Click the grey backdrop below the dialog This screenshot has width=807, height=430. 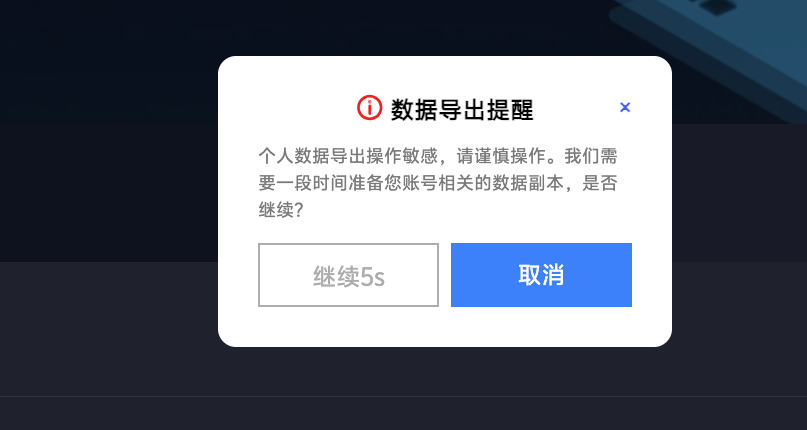[445, 371]
